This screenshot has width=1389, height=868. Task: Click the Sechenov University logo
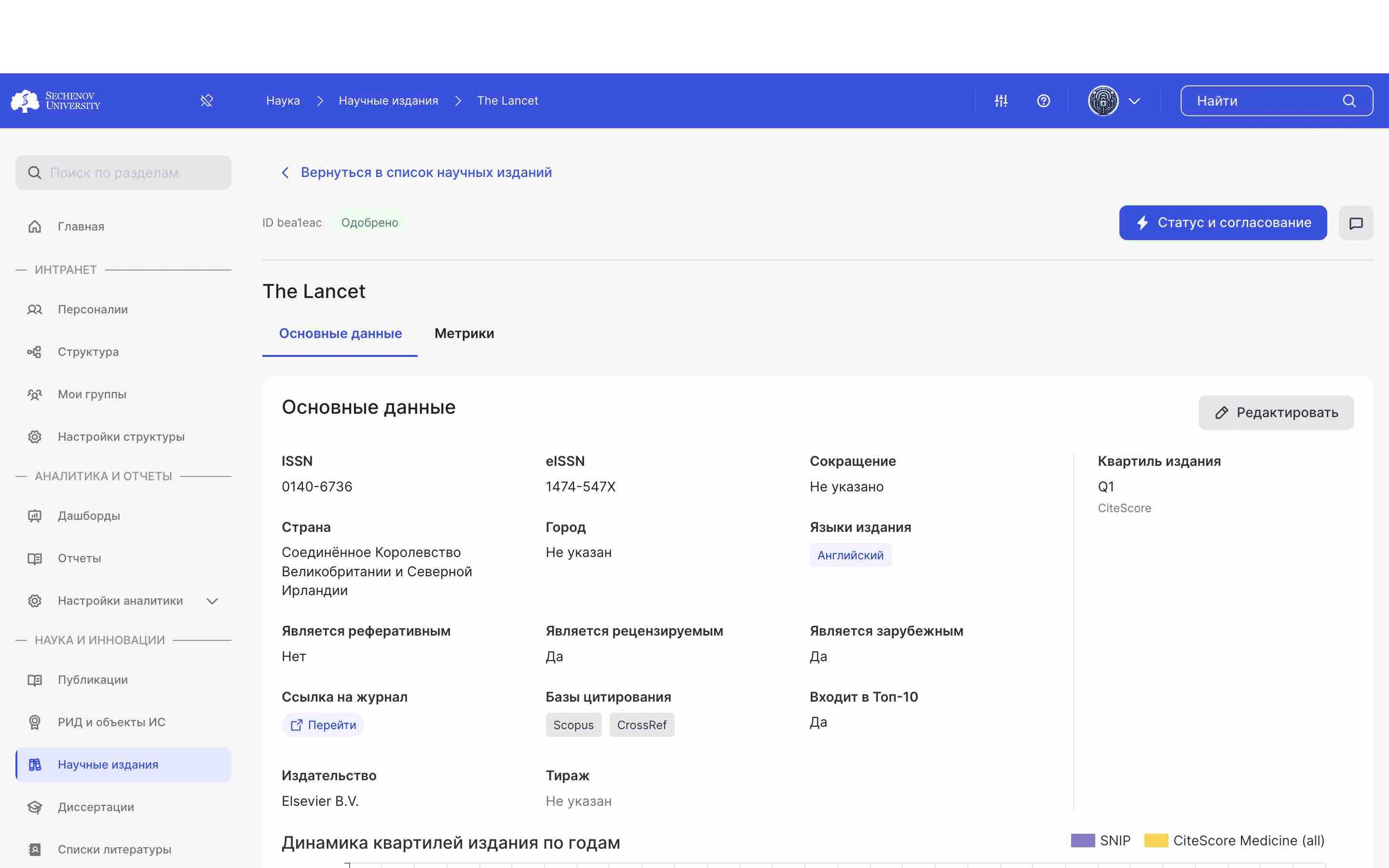[55, 100]
